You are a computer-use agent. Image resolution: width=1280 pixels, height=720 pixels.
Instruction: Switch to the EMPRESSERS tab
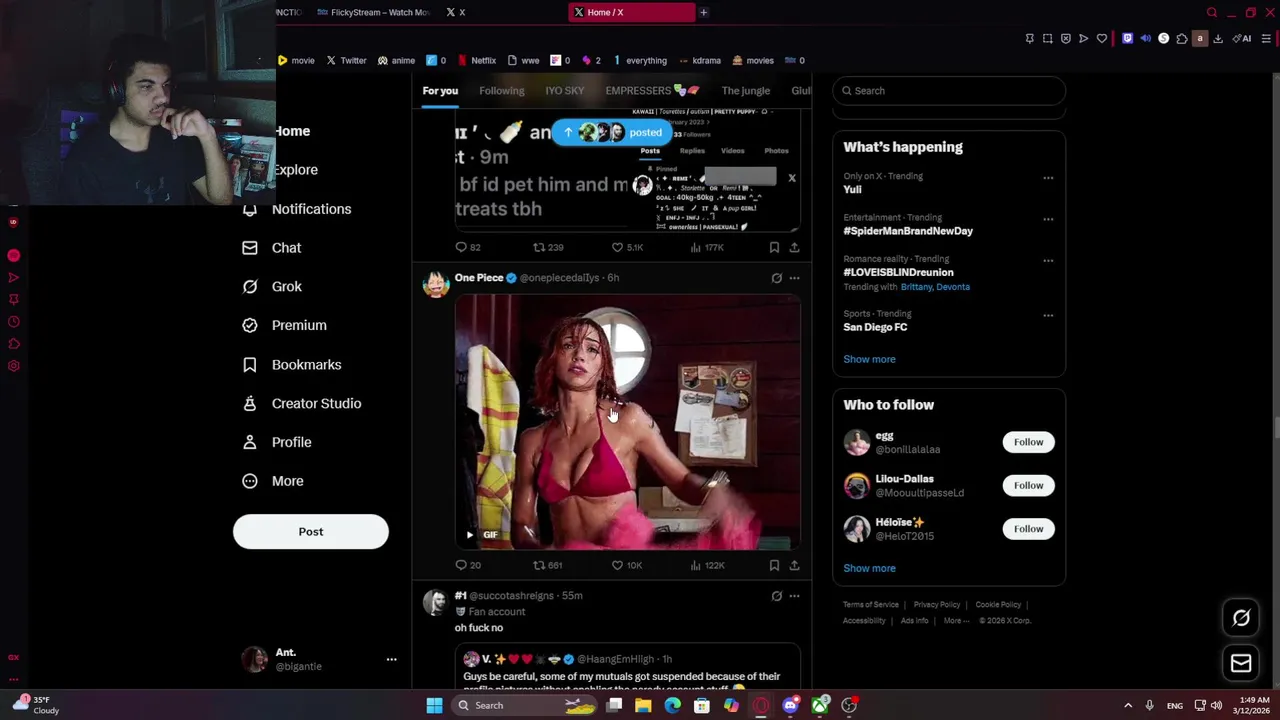652,91
